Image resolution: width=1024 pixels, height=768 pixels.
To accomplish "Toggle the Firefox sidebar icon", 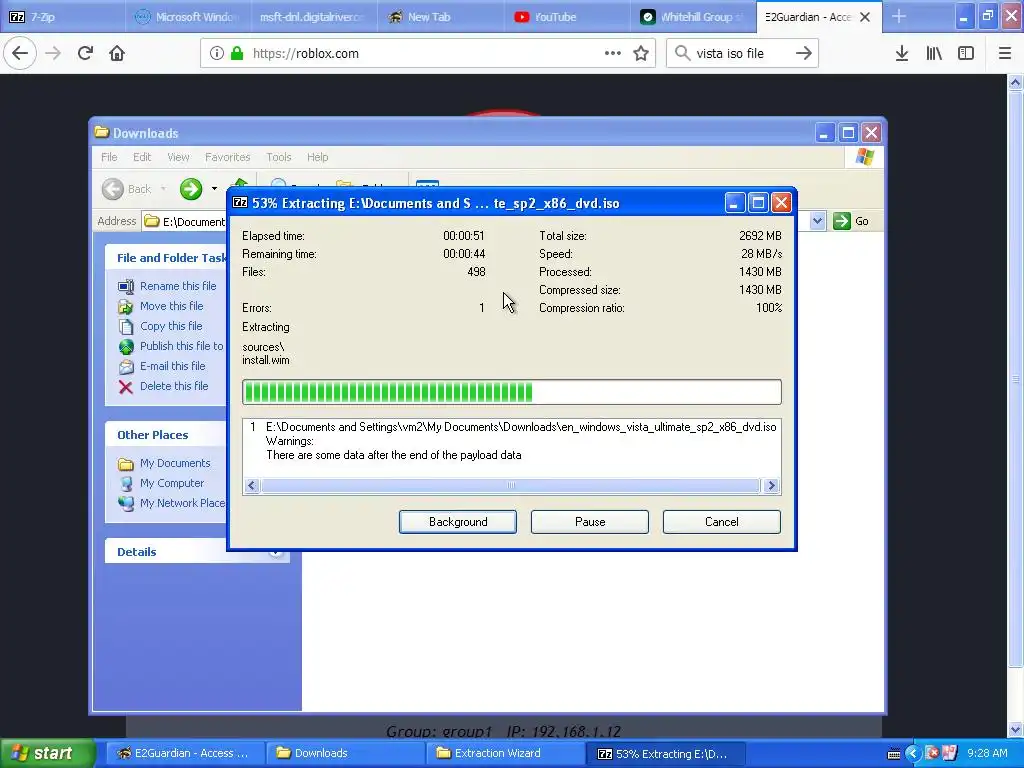I will 966,53.
